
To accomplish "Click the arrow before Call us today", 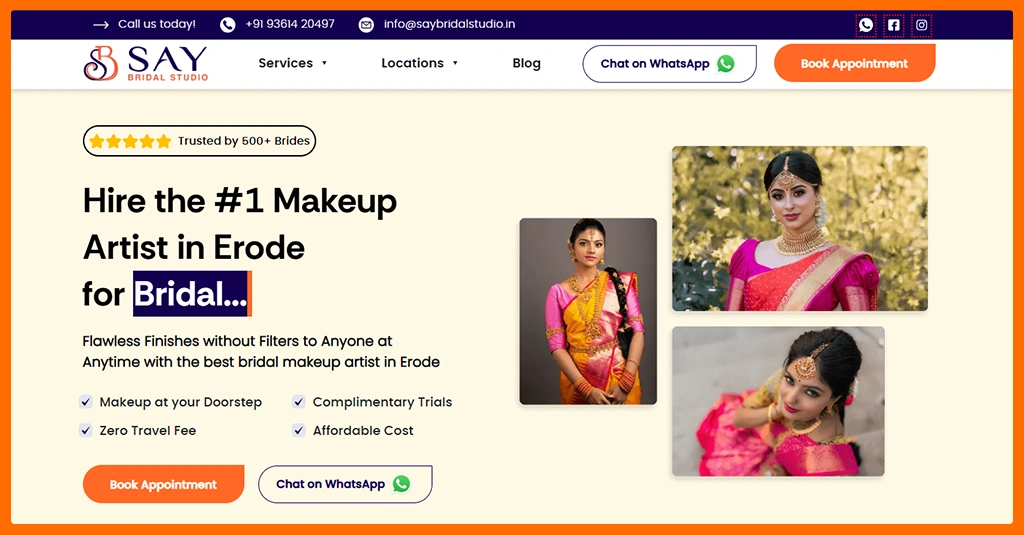I will pyautogui.click(x=101, y=25).
